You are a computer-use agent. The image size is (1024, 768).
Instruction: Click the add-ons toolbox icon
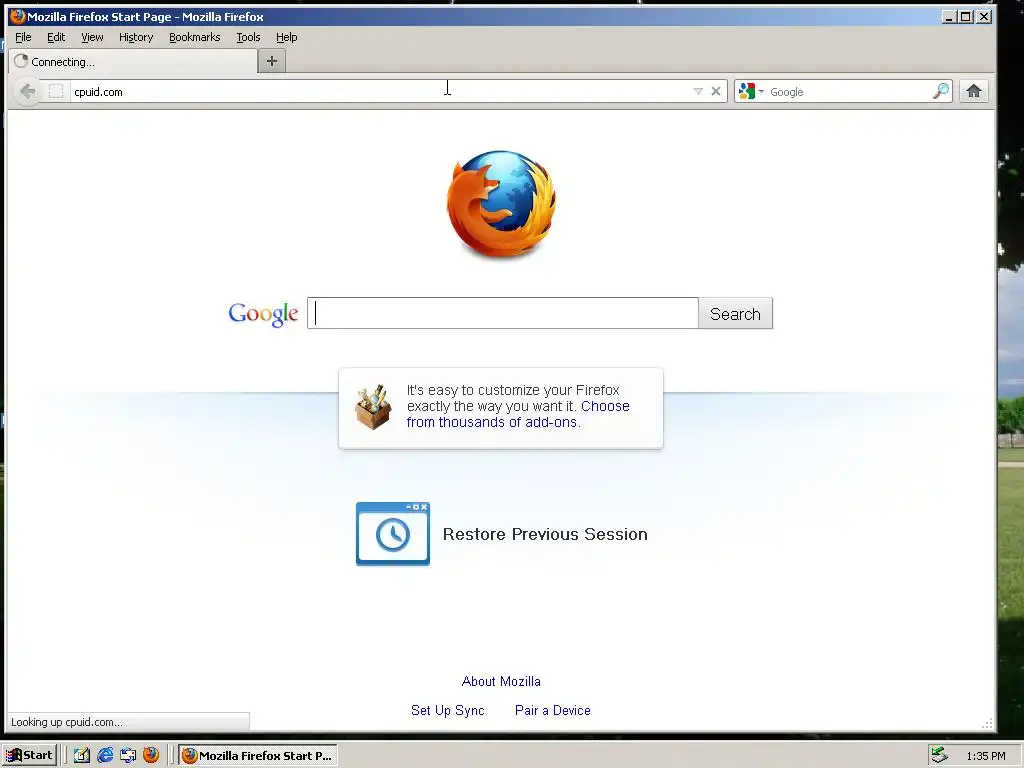[373, 407]
